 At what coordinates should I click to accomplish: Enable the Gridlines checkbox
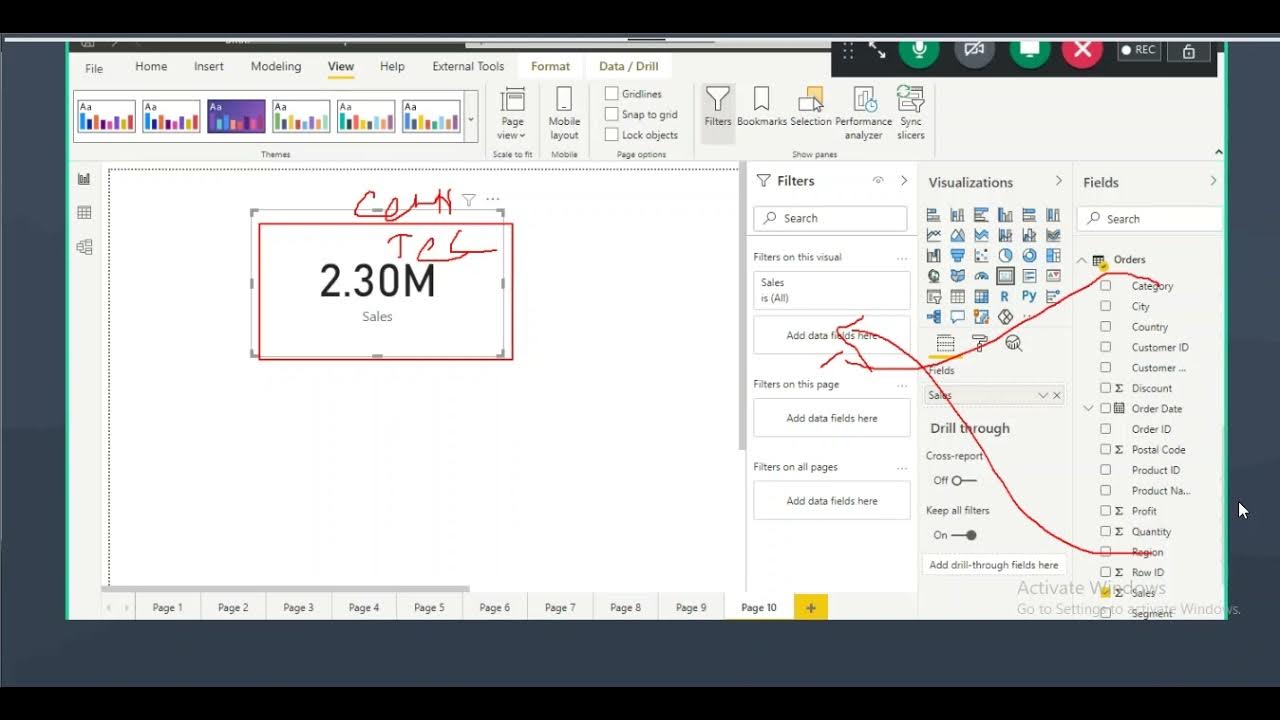tap(611, 94)
